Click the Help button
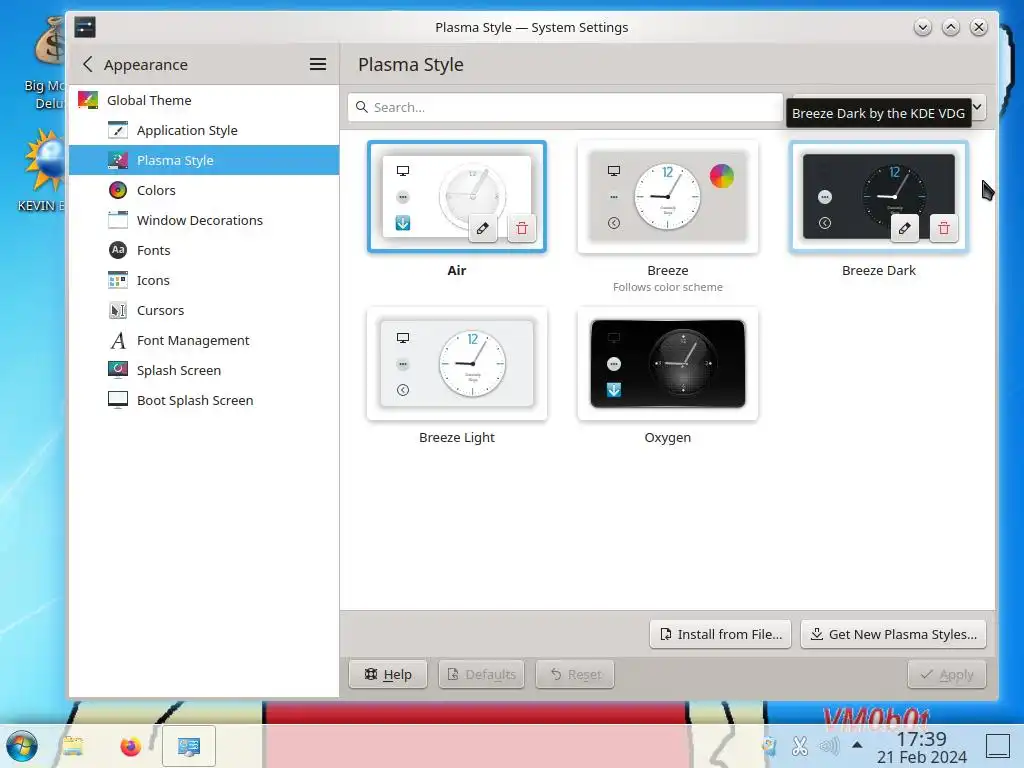 tap(388, 674)
